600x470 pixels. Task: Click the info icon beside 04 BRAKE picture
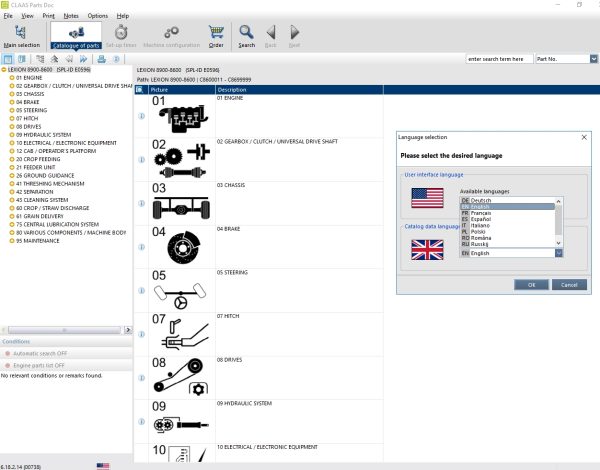[141, 247]
